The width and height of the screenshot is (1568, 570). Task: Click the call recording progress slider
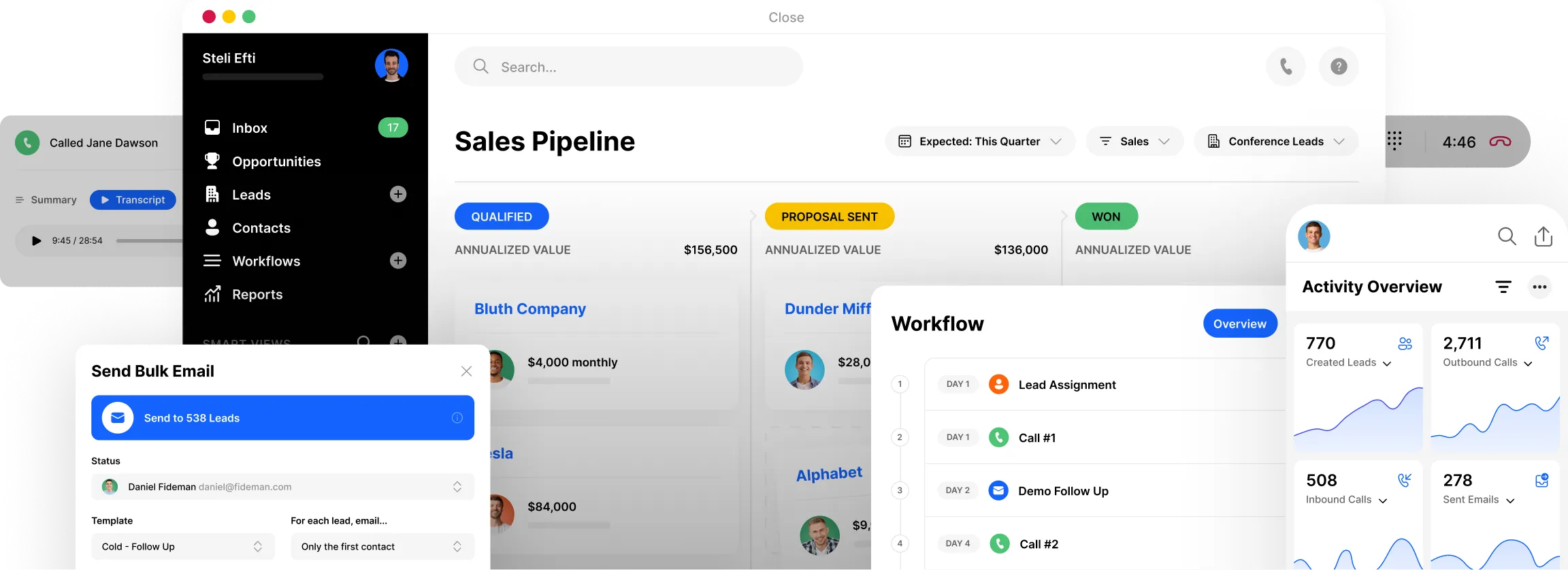[x=150, y=240]
